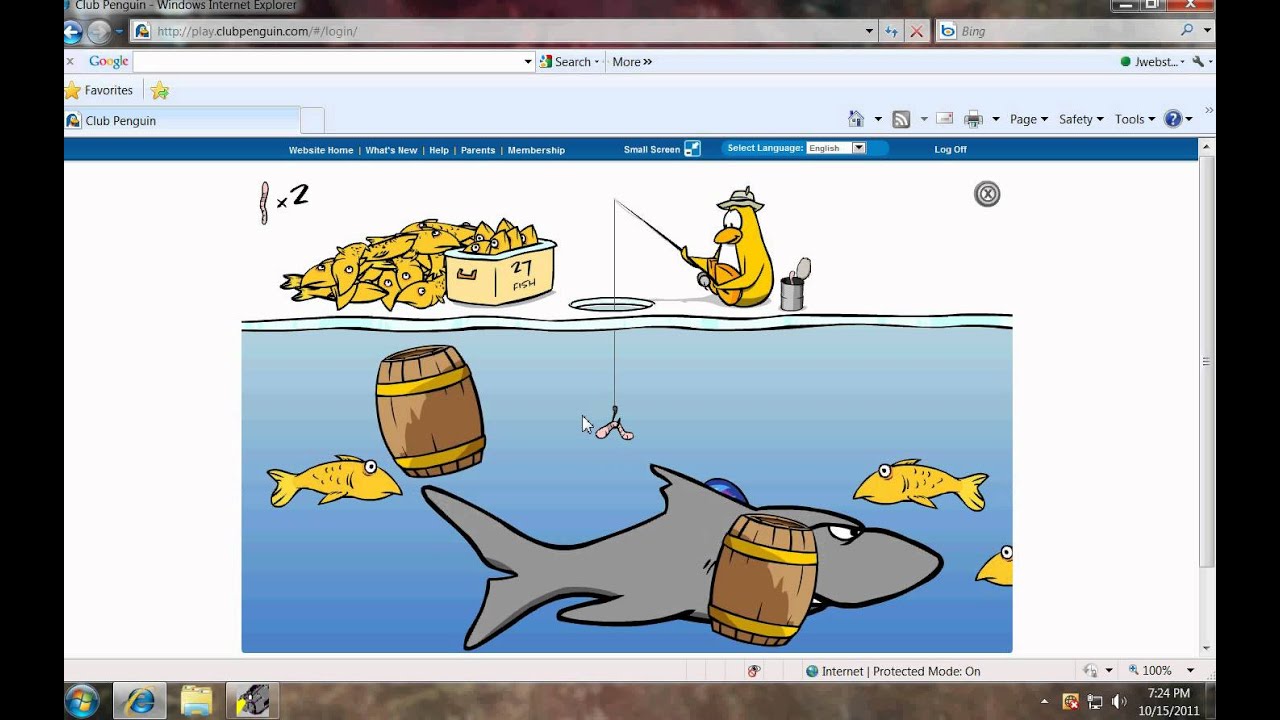Click the pile of caught yellow fish
The image size is (1280, 720).
click(375, 265)
